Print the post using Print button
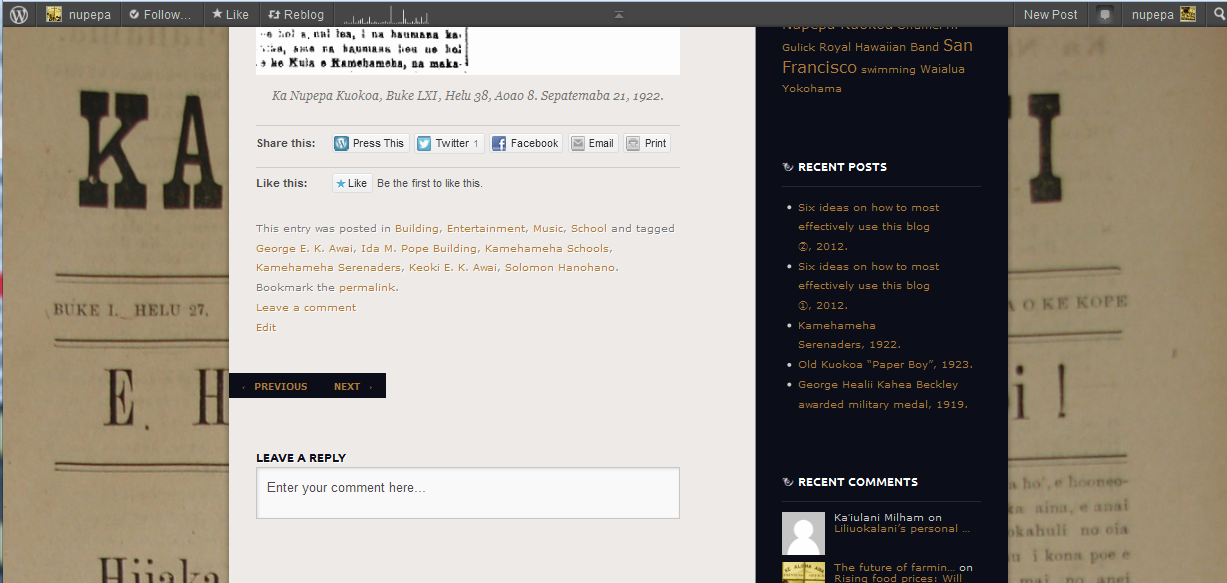 [x=646, y=143]
